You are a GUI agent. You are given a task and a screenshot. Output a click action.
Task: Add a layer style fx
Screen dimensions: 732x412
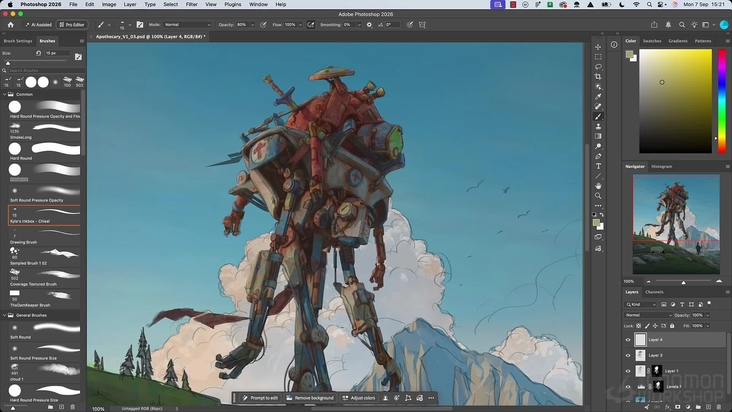668,407
